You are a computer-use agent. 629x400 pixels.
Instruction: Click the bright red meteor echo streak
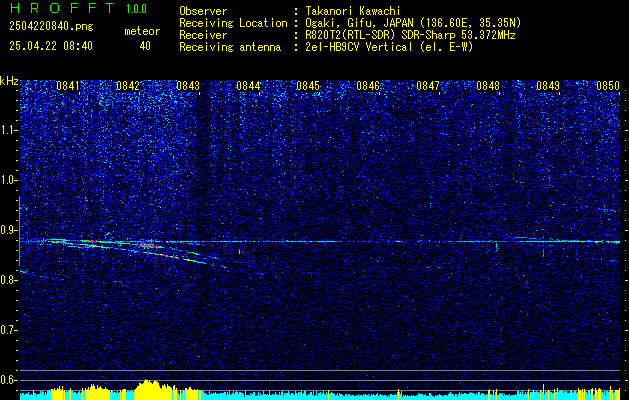pos(151,246)
